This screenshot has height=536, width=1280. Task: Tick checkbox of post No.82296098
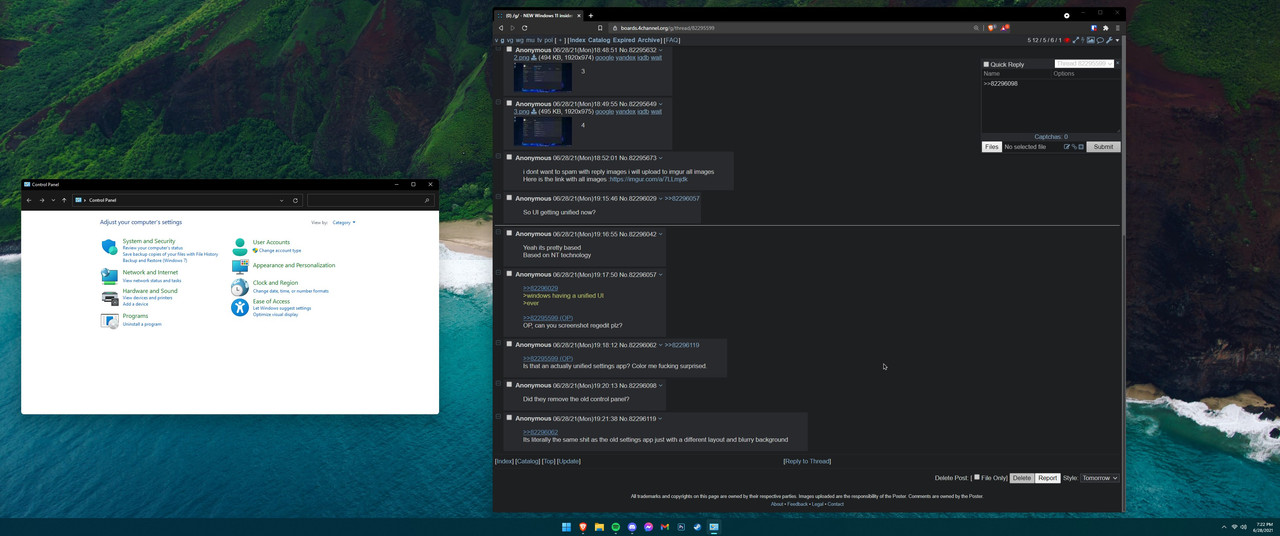509,385
